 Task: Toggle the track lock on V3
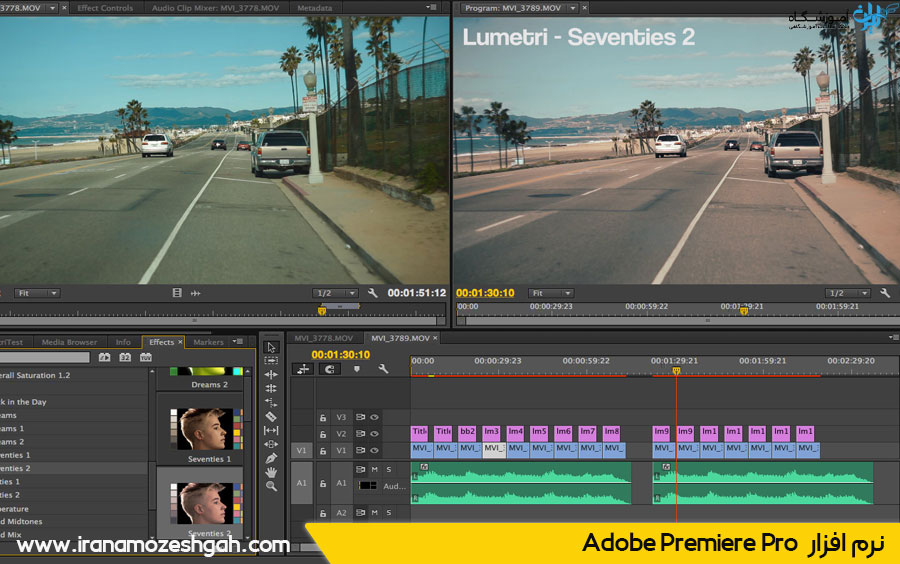pos(323,418)
